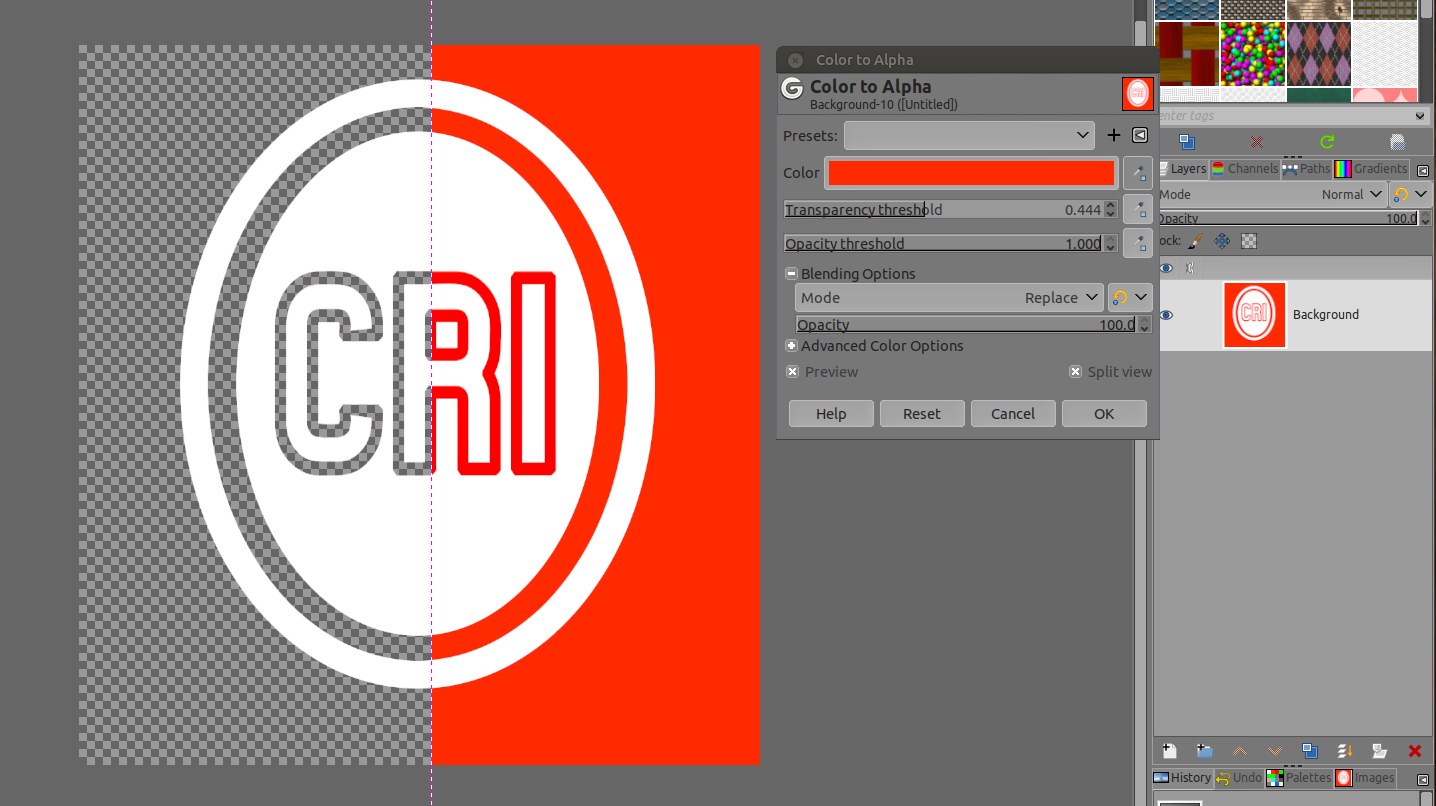Image resolution: width=1436 pixels, height=806 pixels.
Task: Create a new layer group
Action: click(x=1205, y=751)
